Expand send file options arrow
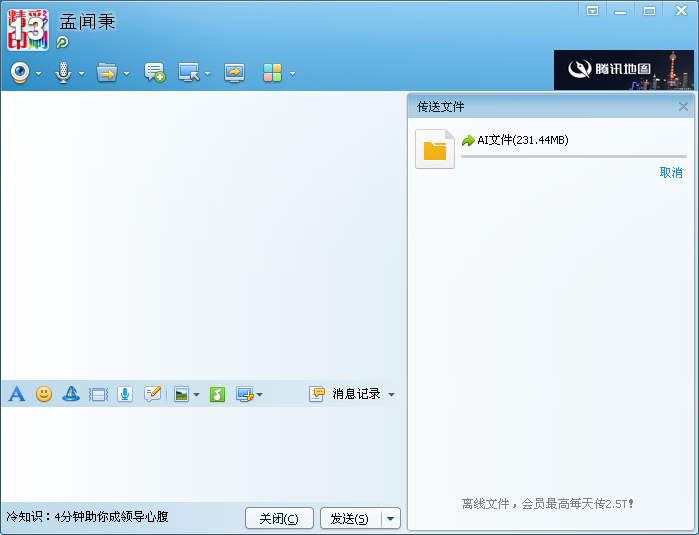This screenshot has height=535, width=699. (127, 74)
